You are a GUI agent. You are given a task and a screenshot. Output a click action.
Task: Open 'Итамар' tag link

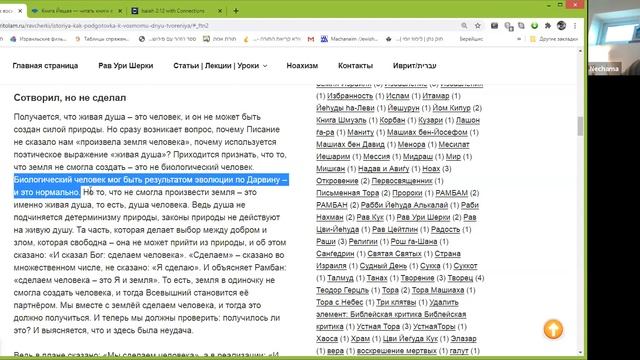pos(436,96)
